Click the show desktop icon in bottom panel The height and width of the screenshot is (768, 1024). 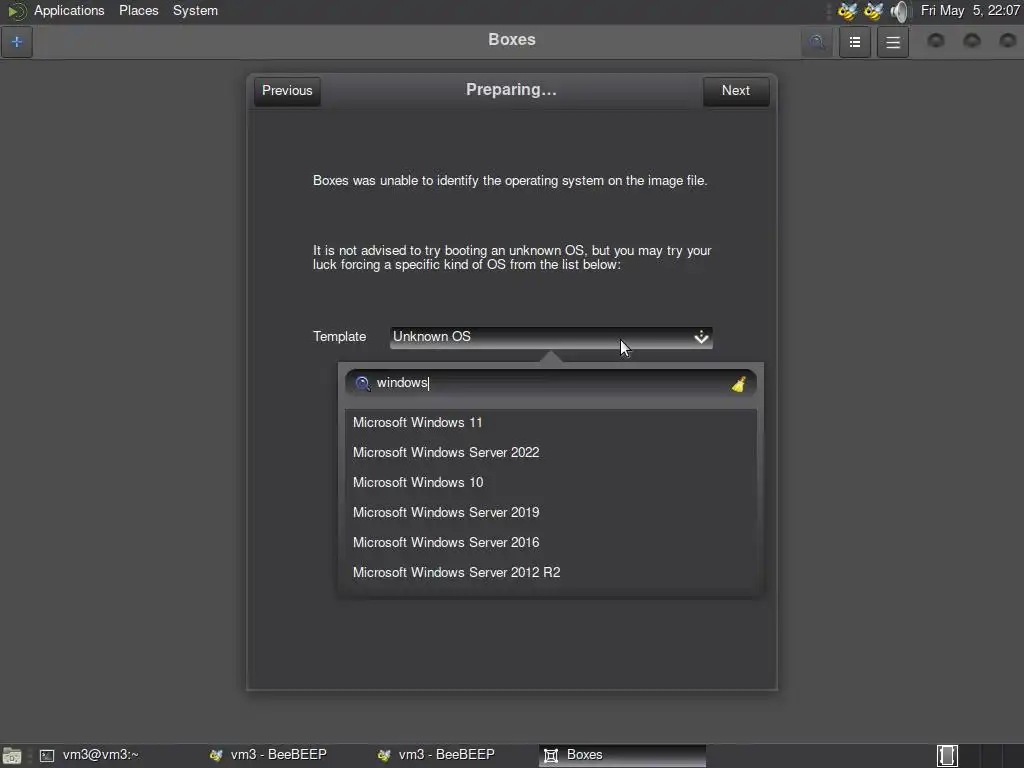11,756
